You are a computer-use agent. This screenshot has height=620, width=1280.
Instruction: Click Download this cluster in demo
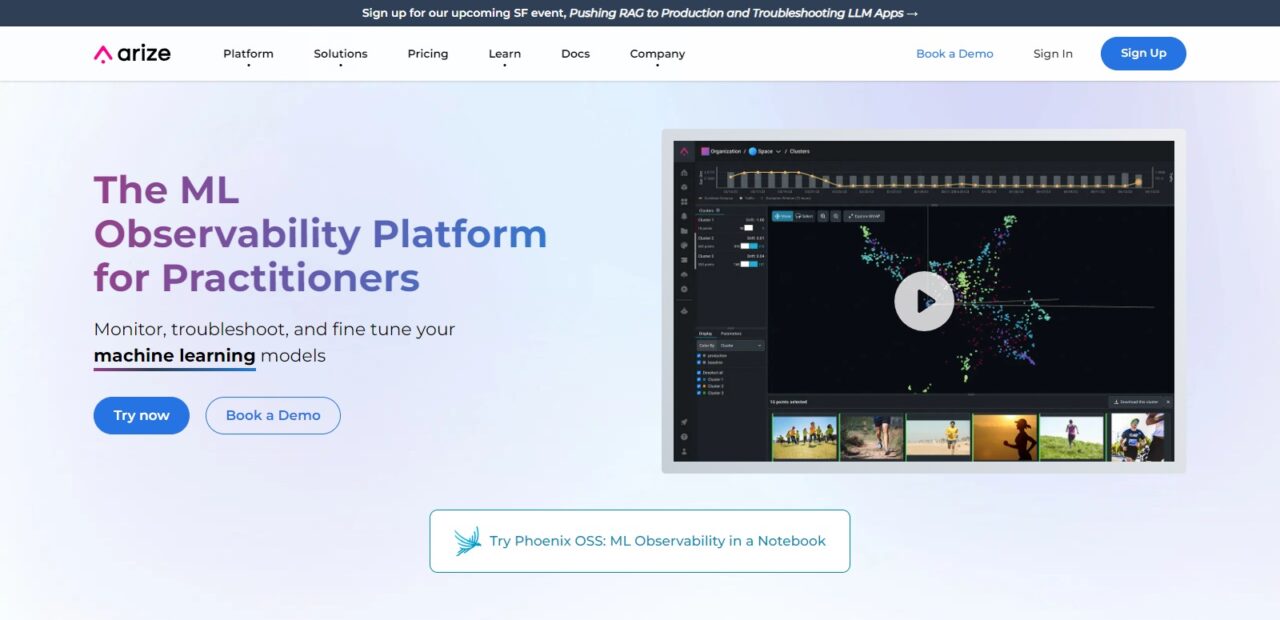(1135, 402)
